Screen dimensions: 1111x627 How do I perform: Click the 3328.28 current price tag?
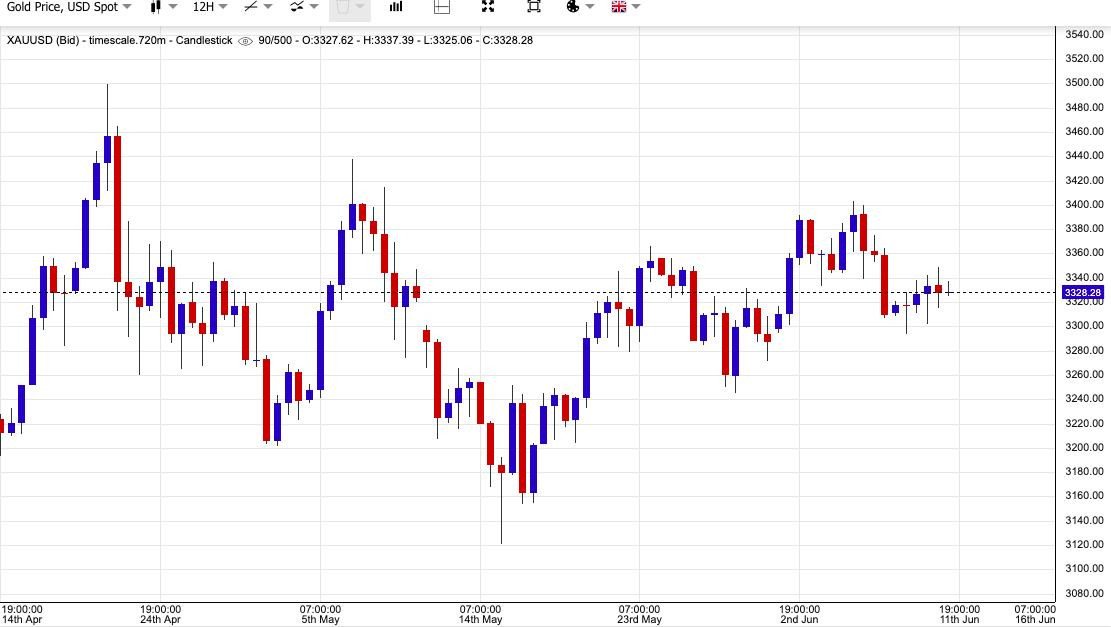(1083, 293)
